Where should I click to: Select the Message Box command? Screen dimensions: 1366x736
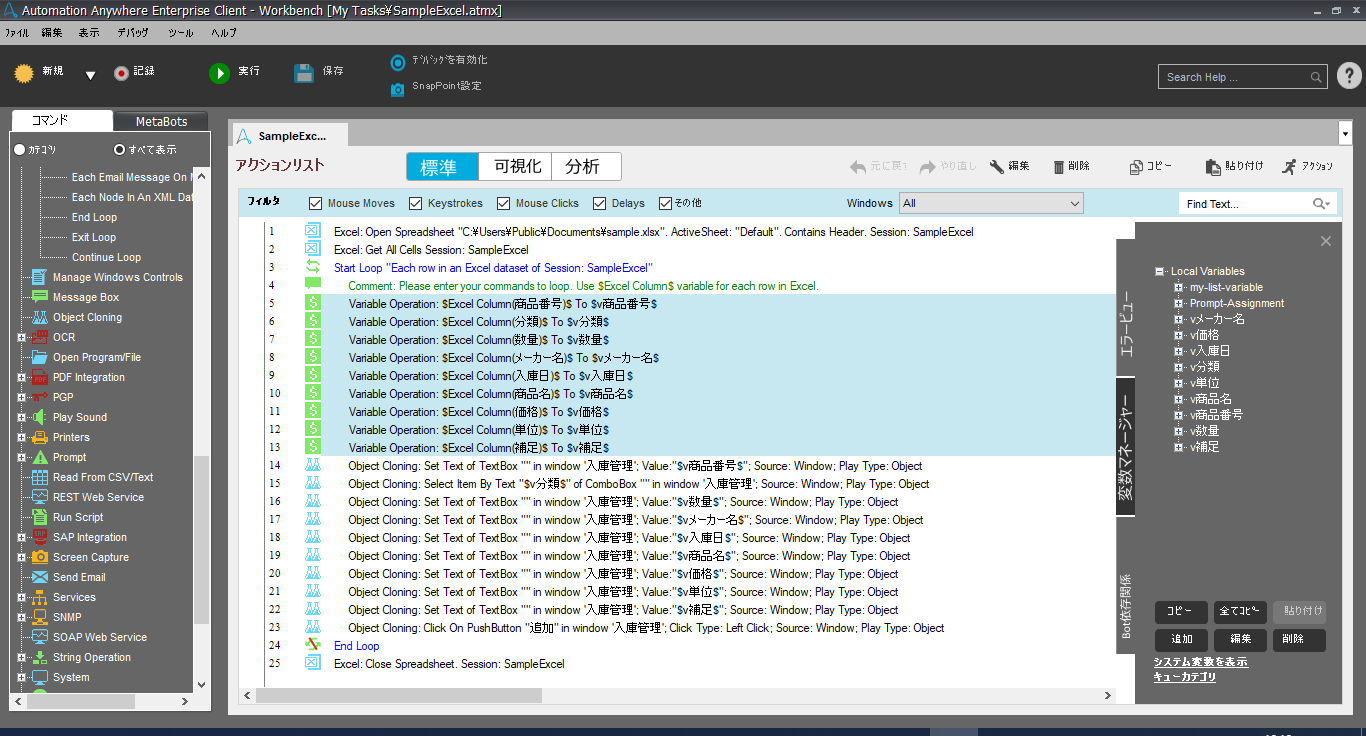86,297
